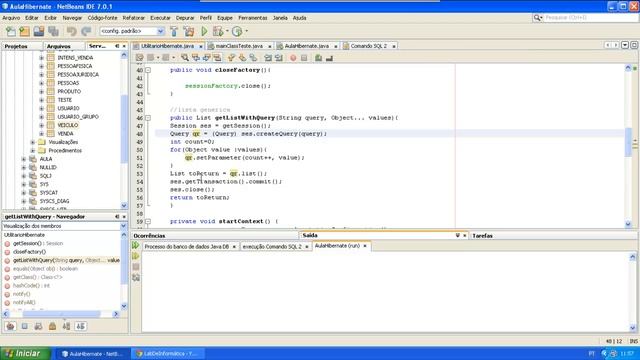
Task: Open the execução Comando SQL 2 output tab
Action: tap(272, 247)
